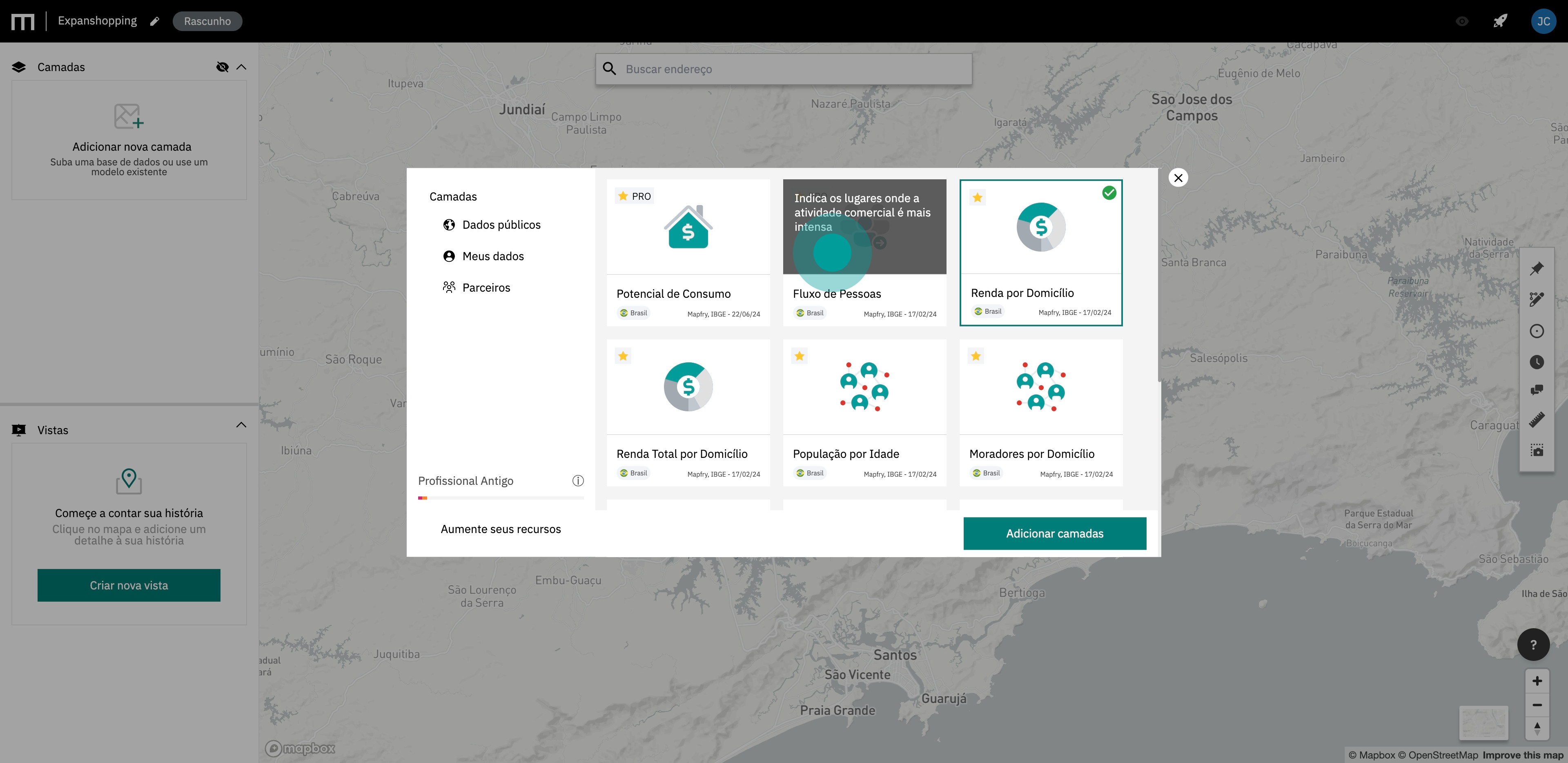Open the help question mark button
1568x763 pixels.
pos(1533,644)
